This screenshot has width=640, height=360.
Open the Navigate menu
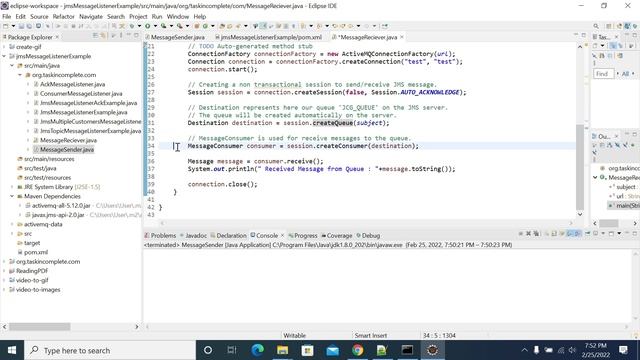click(91, 17)
